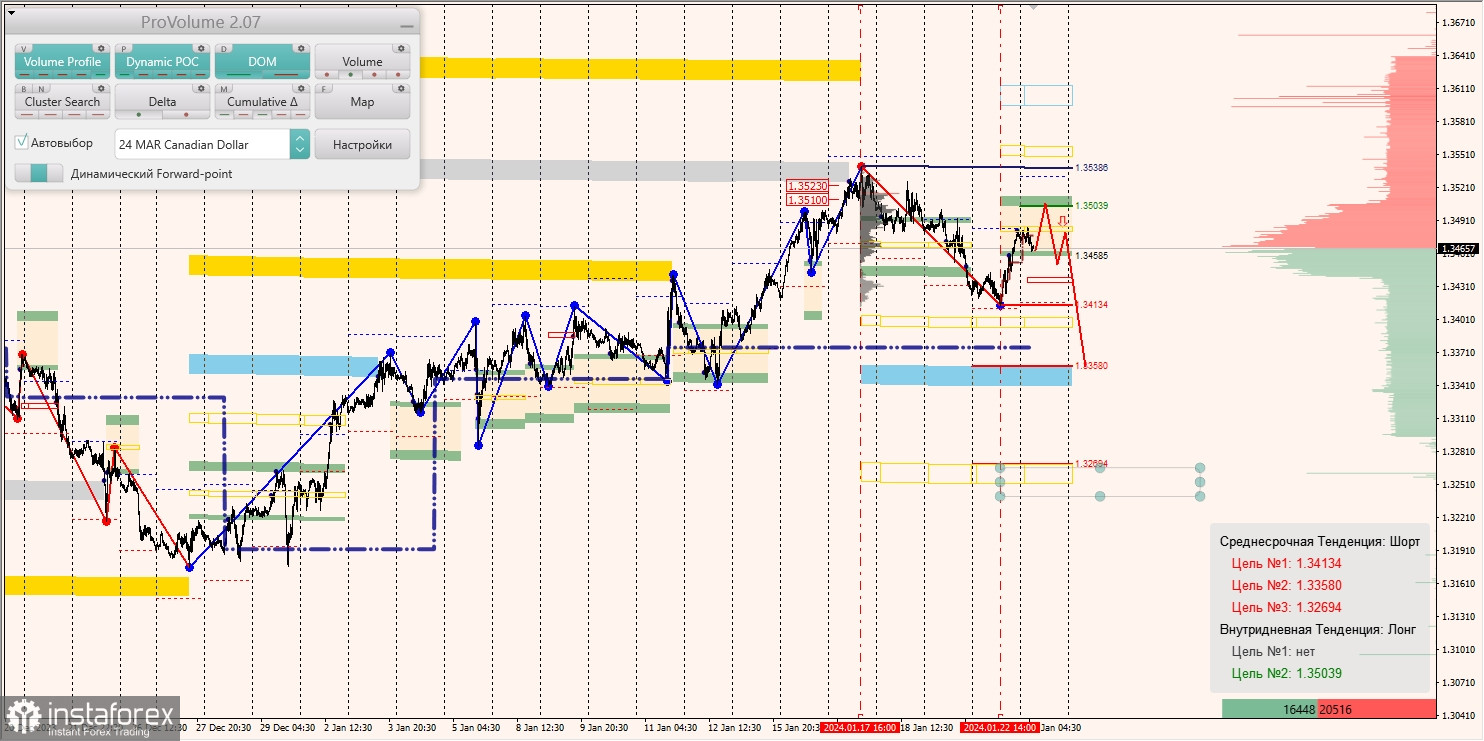Click the M hotkey tag on Cumulative Δ
Viewport: 1484px width, 741px height.
pyautogui.click(x=224, y=89)
